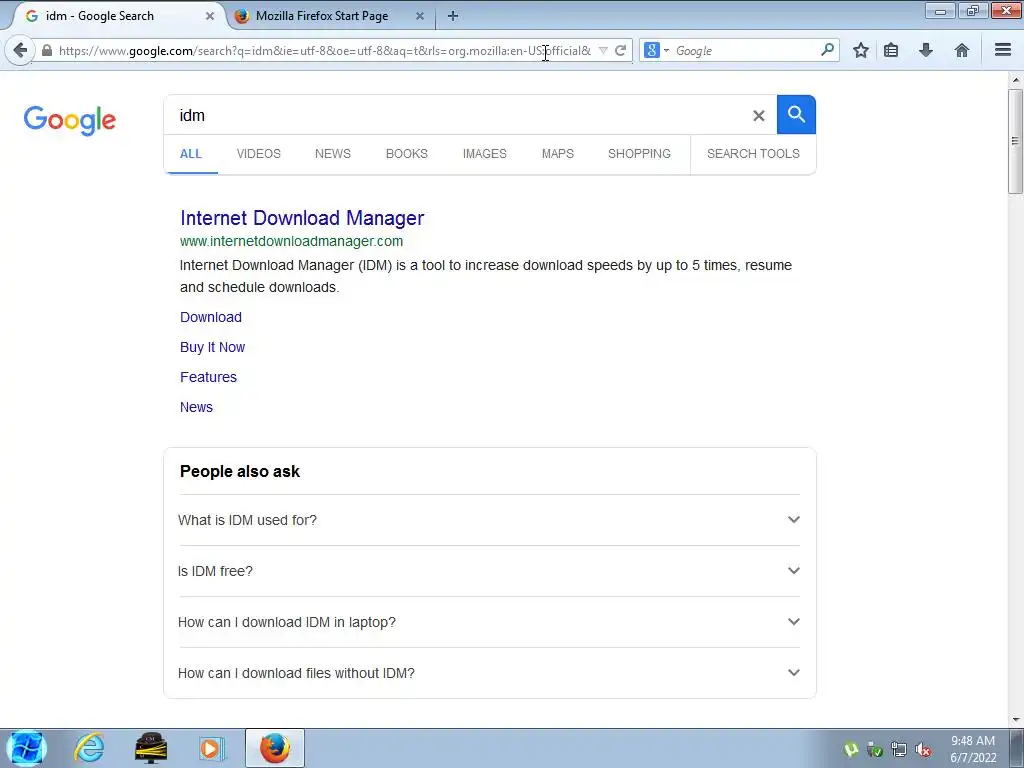Expand 'How can I download files without IDM?'

click(489, 673)
